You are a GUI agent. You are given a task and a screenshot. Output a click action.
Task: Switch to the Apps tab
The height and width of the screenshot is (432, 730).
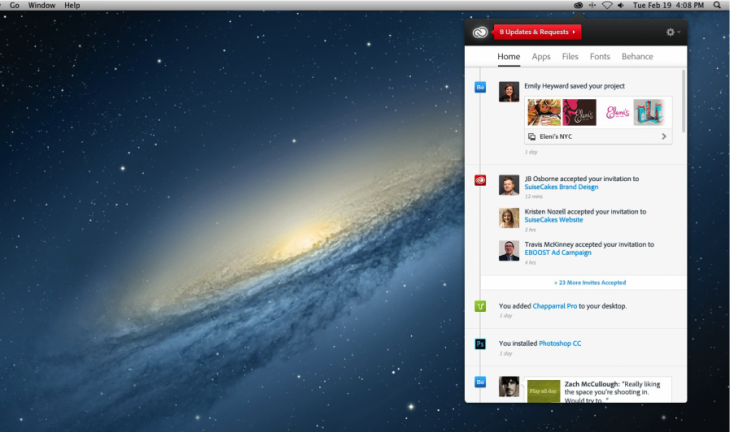541,56
